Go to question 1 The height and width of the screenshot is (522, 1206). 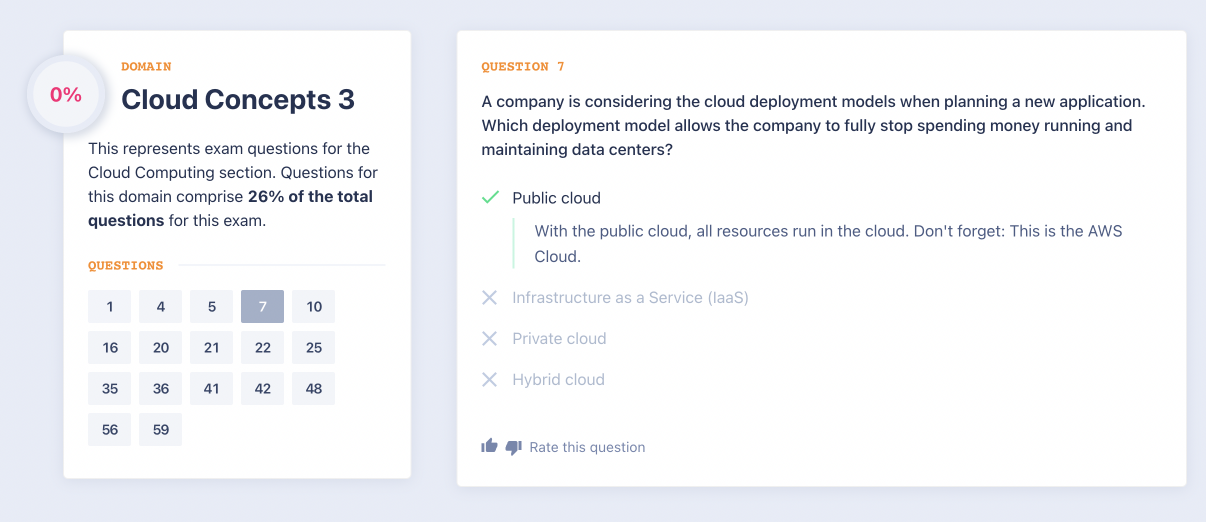coord(109,307)
